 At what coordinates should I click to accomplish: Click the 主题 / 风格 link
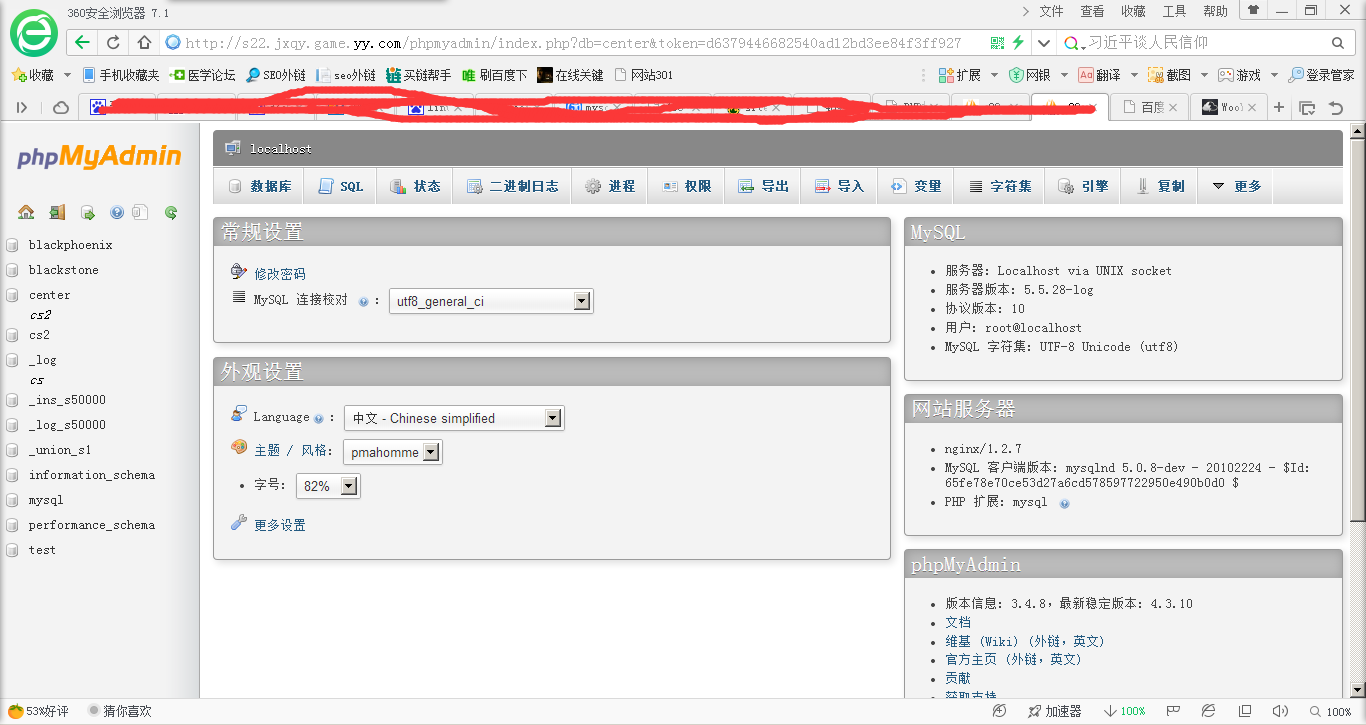click(291, 451)
